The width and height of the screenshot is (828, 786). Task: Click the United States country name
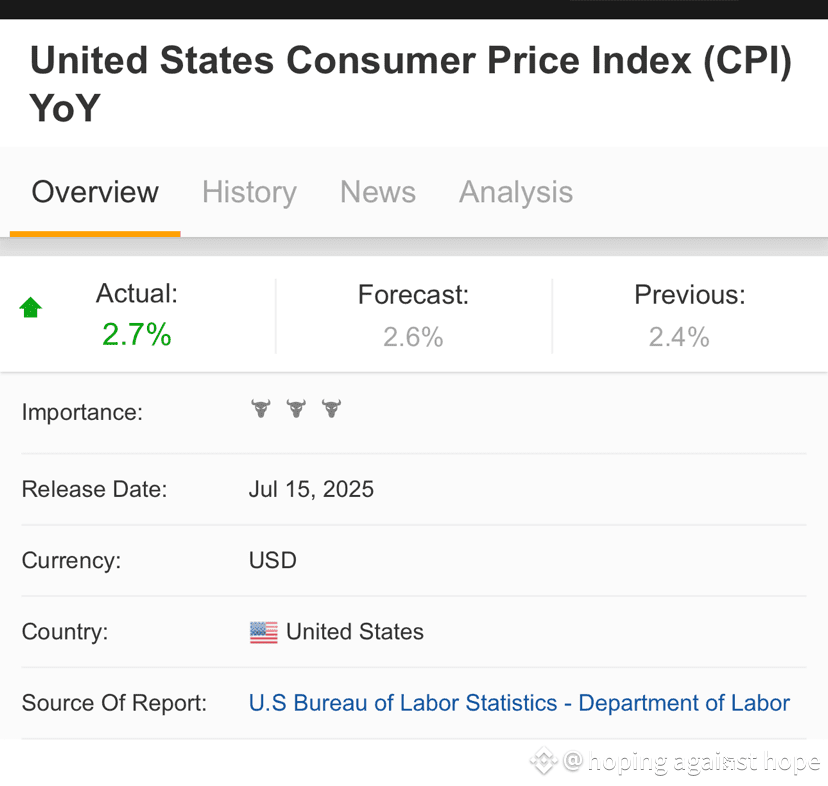click(355, 632)
